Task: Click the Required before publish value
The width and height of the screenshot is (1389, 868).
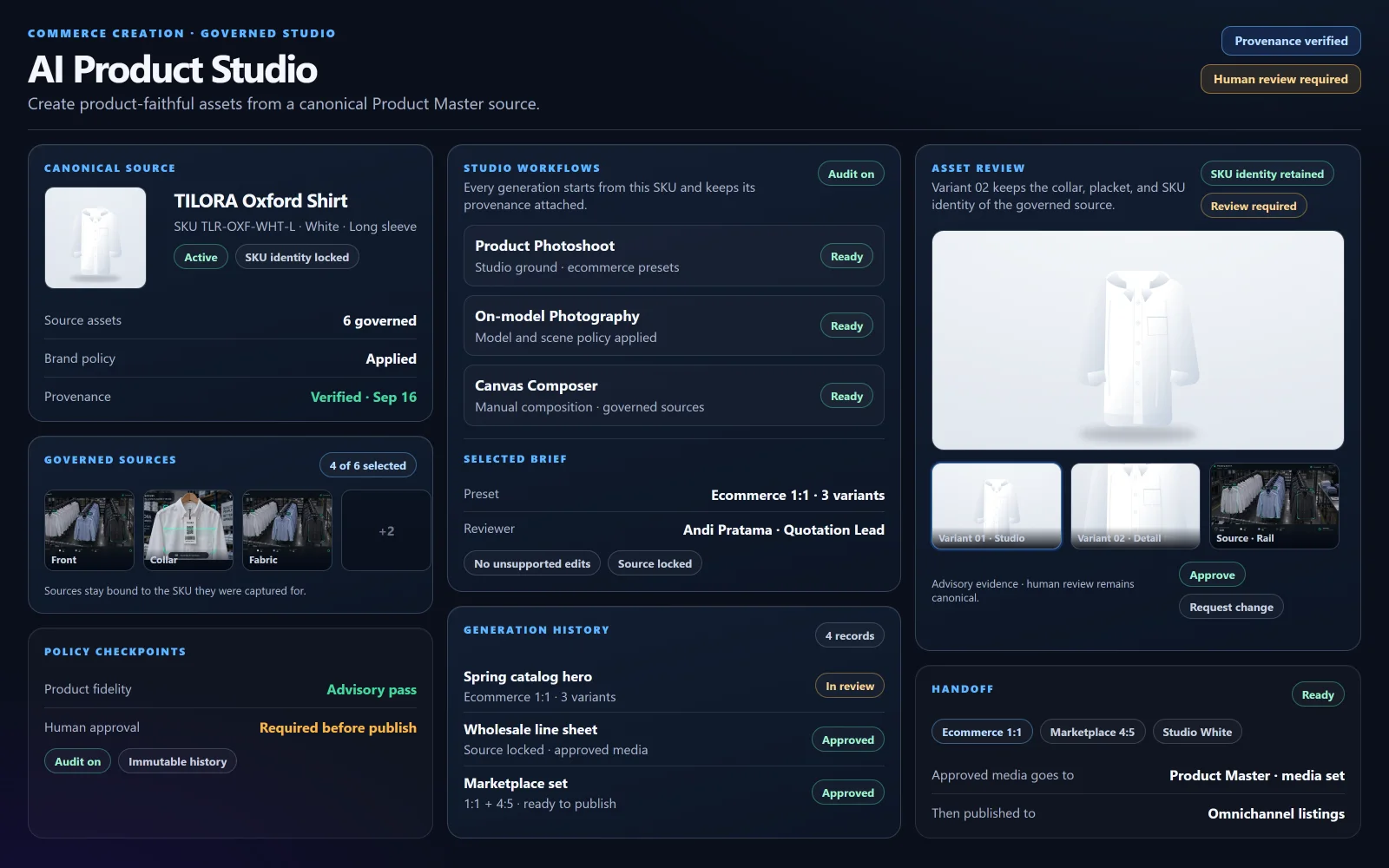Action: click(x=338, y=727)
